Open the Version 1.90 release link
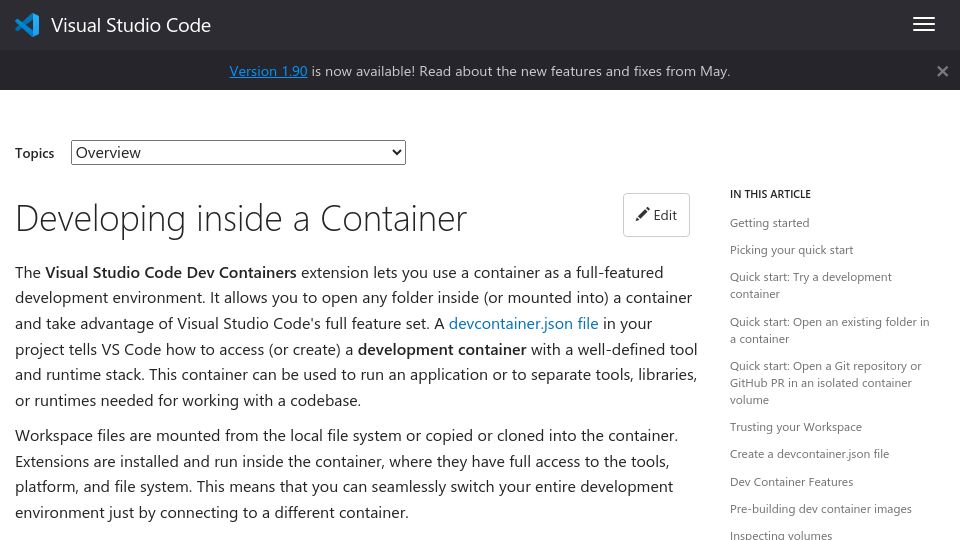The image size is (960, 540). (x=268, y=71)
